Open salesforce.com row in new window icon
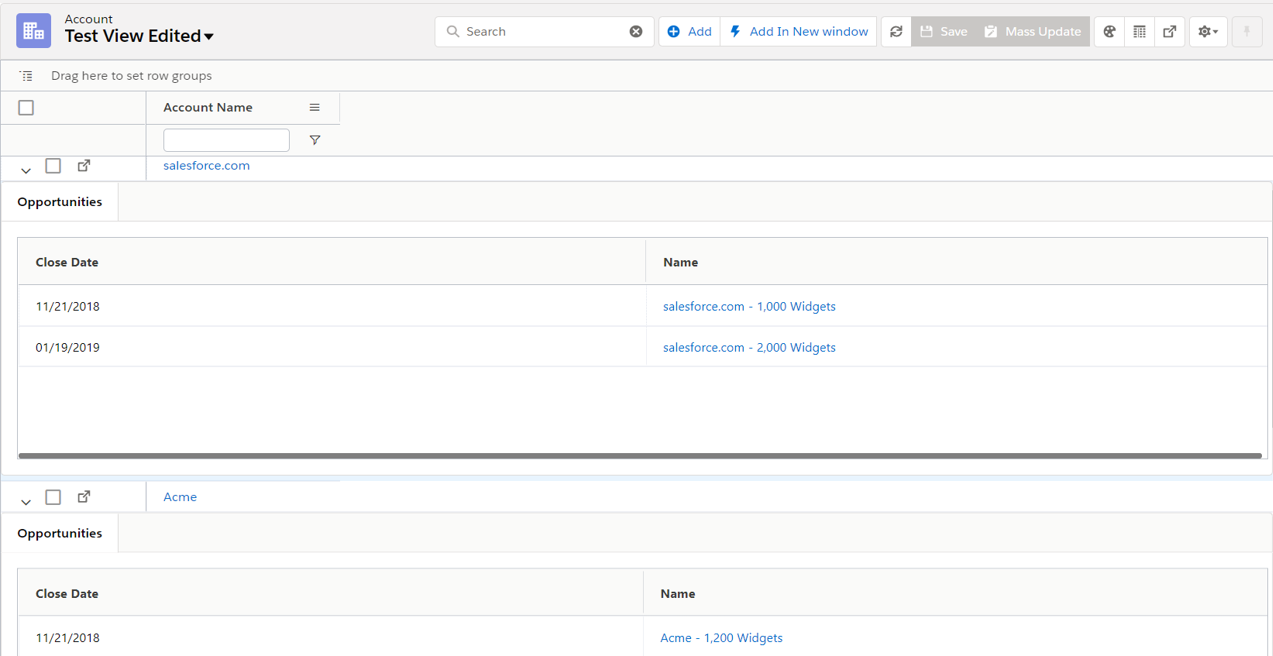1273x656 pixels. (84, 166)
